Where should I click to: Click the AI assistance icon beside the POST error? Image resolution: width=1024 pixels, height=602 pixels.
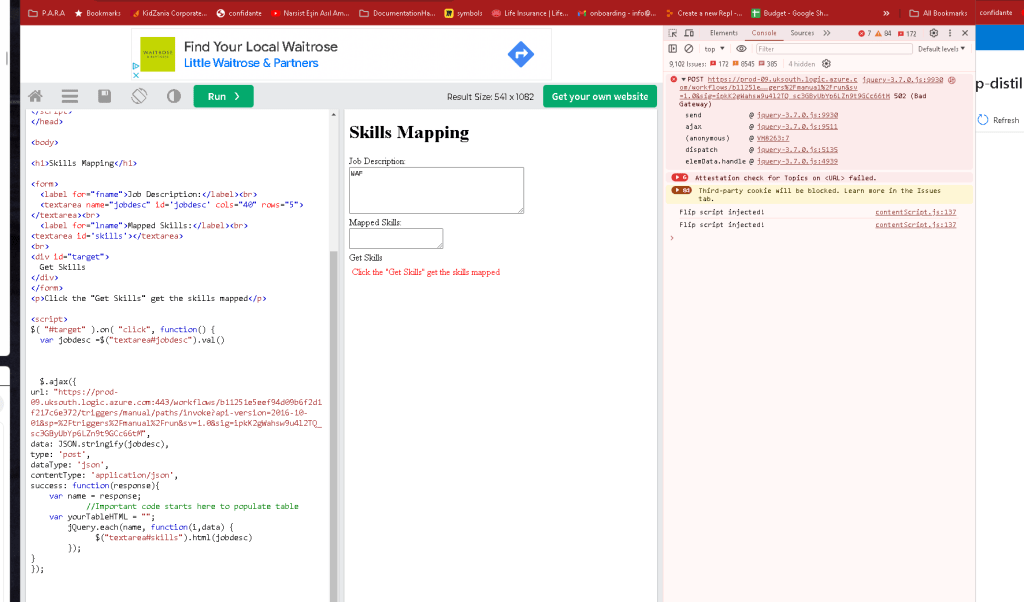pyautogui.click(x=952, y=80)
